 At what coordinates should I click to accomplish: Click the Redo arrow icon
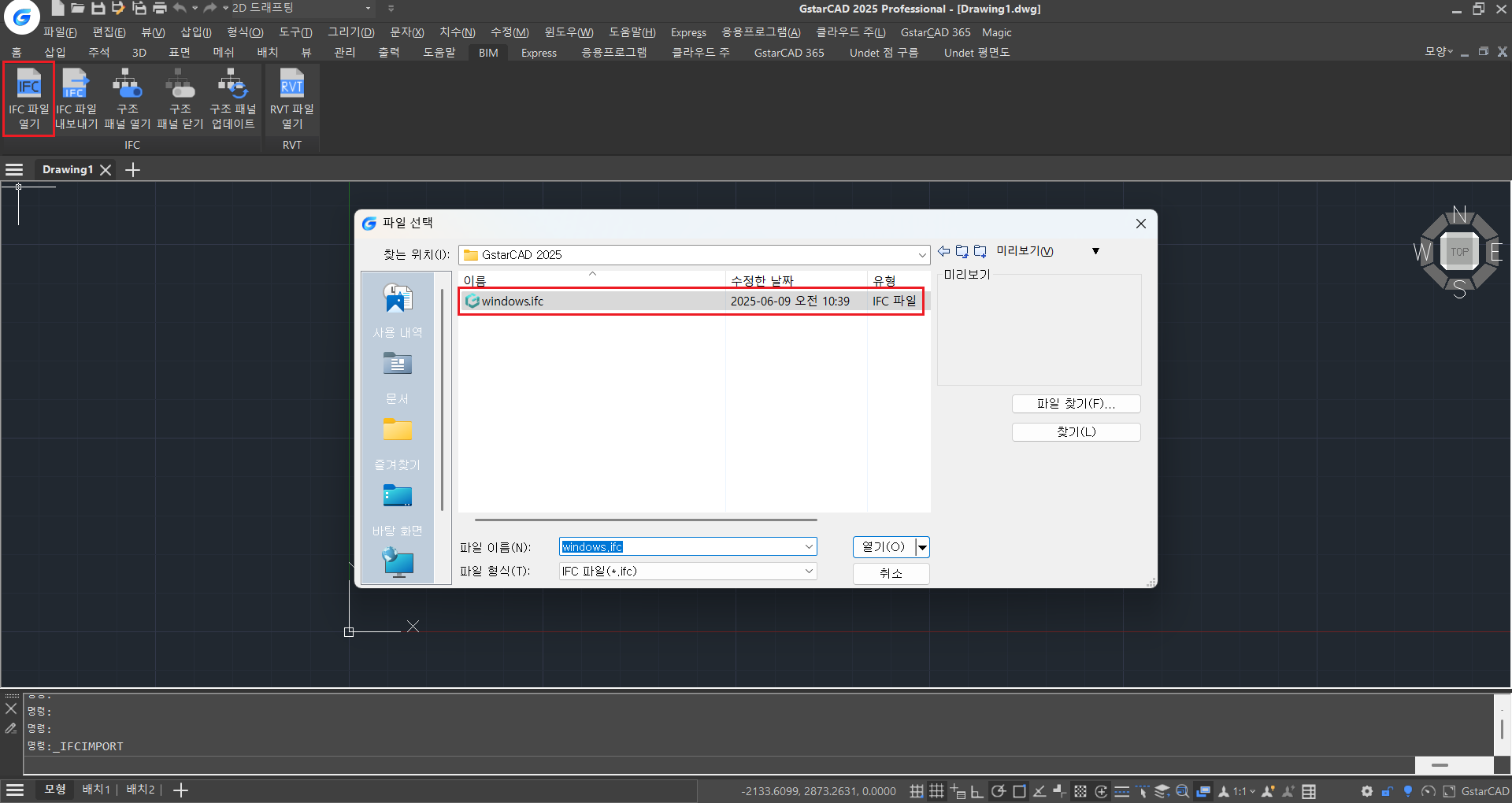[x=210, y=9]
